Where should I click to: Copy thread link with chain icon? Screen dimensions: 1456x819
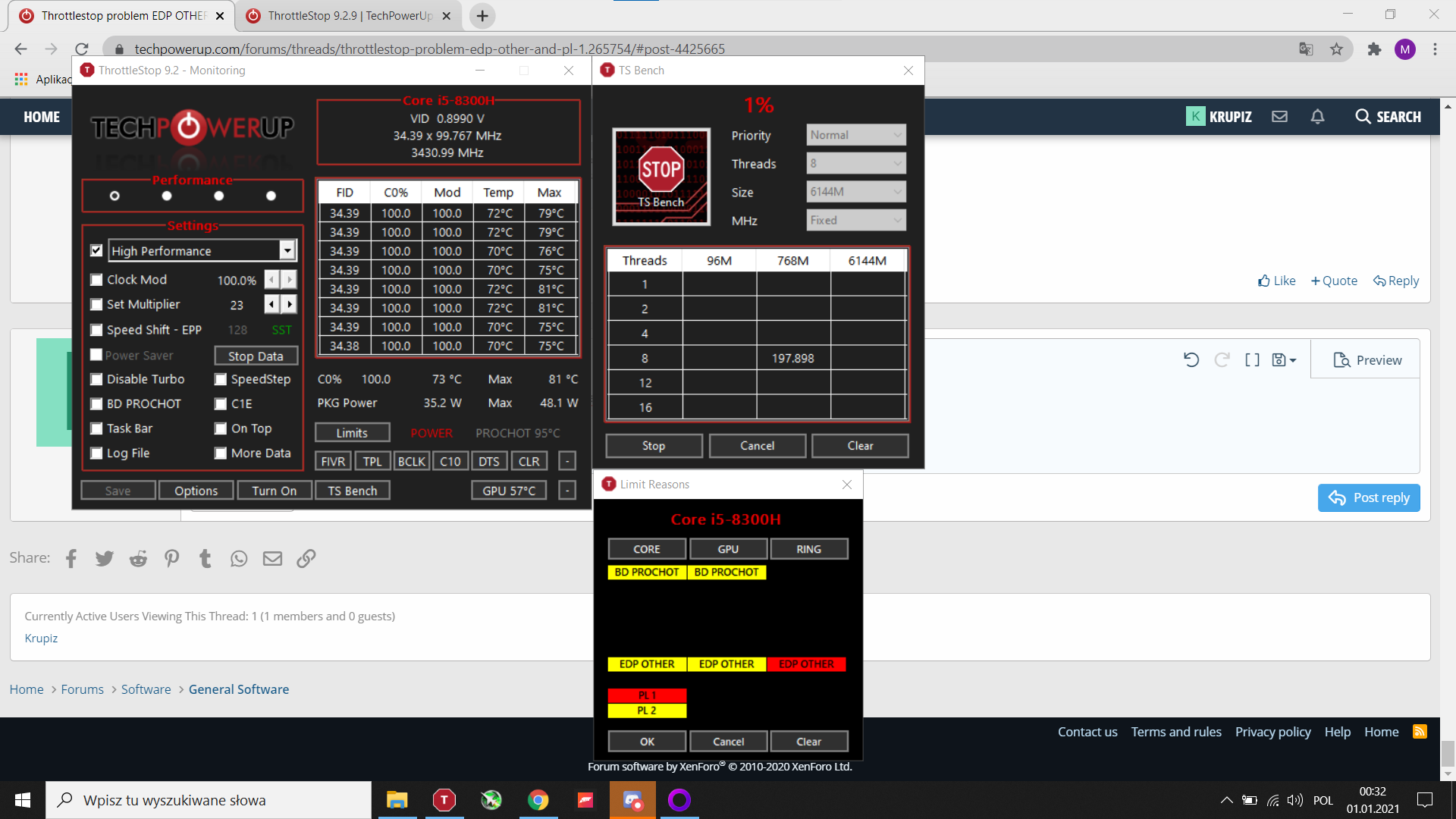point(306,559)
